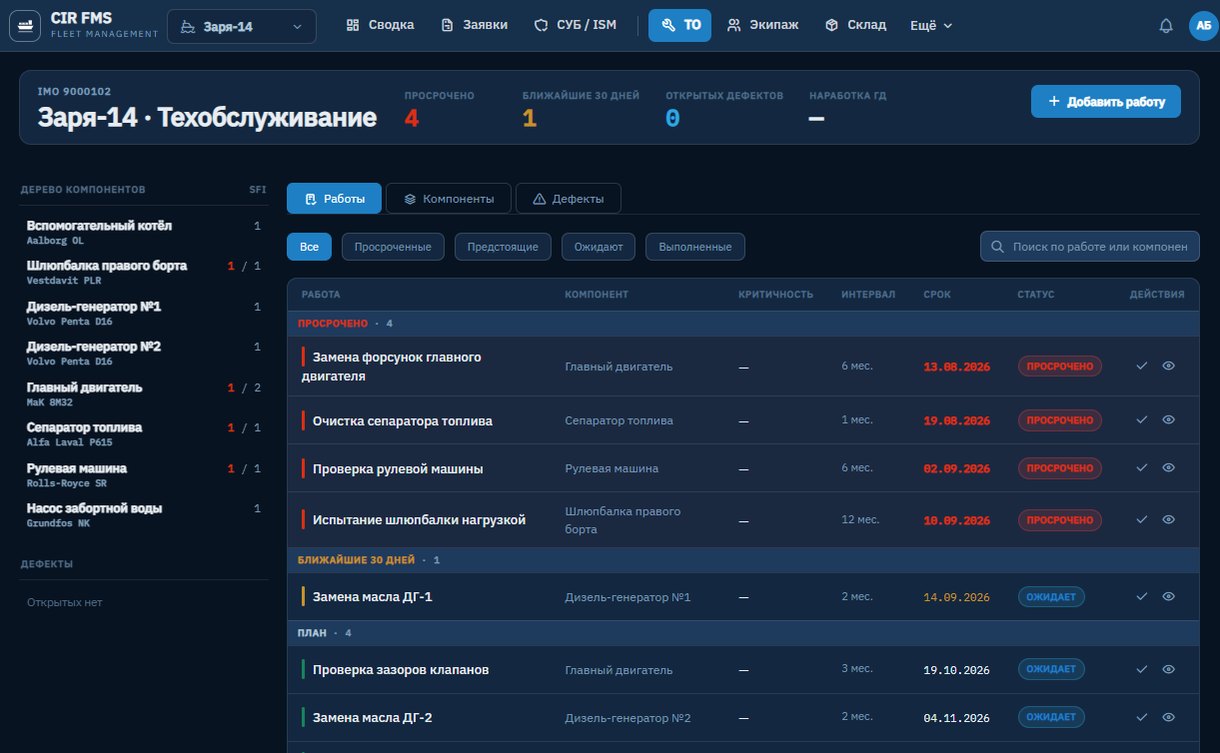Select the Все filter chip
The width and height of the screenshot is (1220, 753).
tap(309, 247)
